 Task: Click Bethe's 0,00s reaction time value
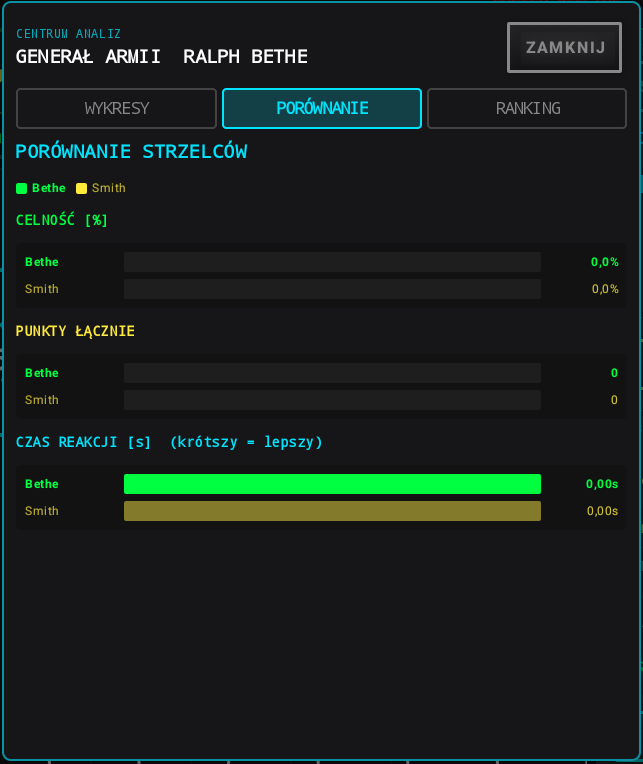point(602,484)
